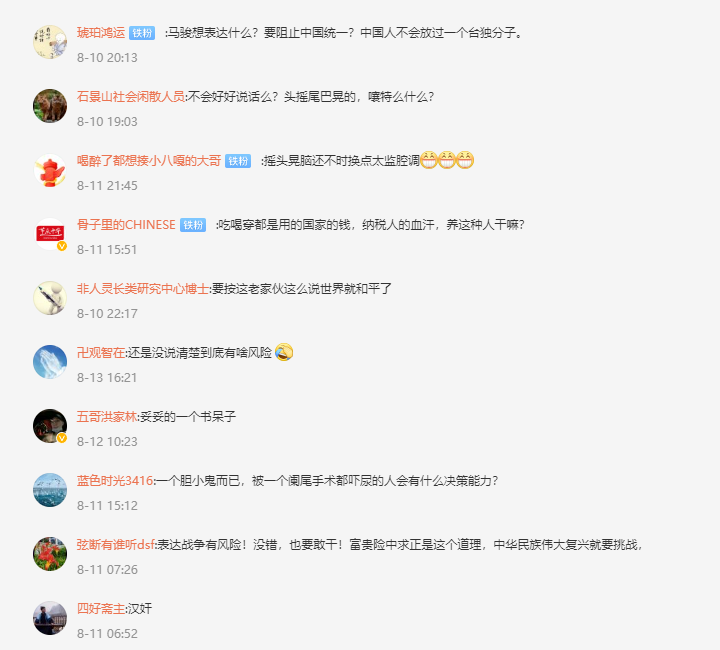Click the last grinning emoji after 太监腔调
The image size is (720, 650).
pos(465,160)
